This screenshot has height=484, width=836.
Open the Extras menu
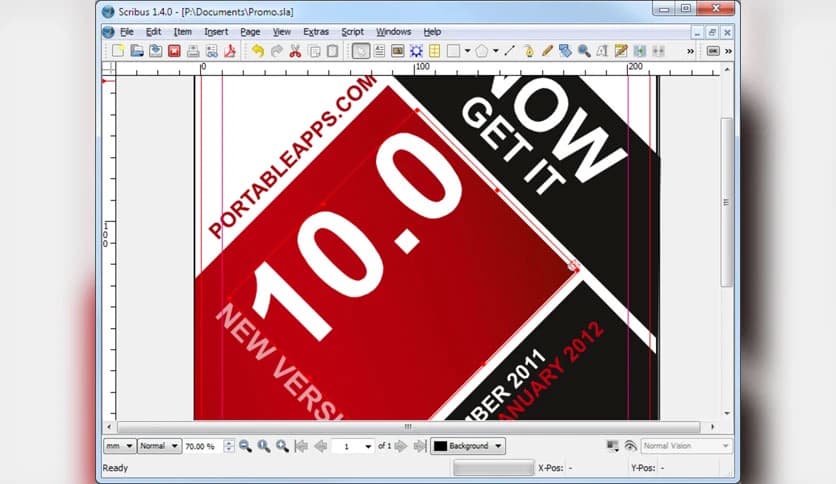point(315,32)
